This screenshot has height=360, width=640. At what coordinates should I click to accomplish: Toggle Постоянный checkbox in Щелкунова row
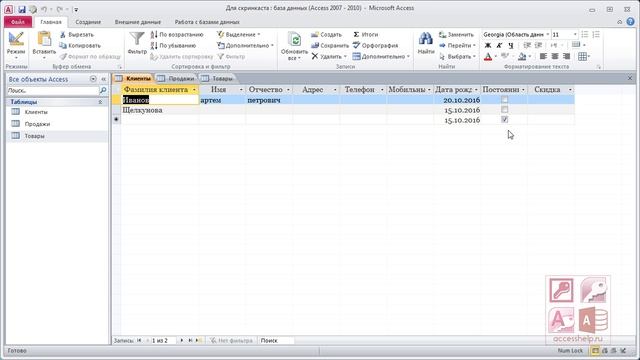pos(504,110)
